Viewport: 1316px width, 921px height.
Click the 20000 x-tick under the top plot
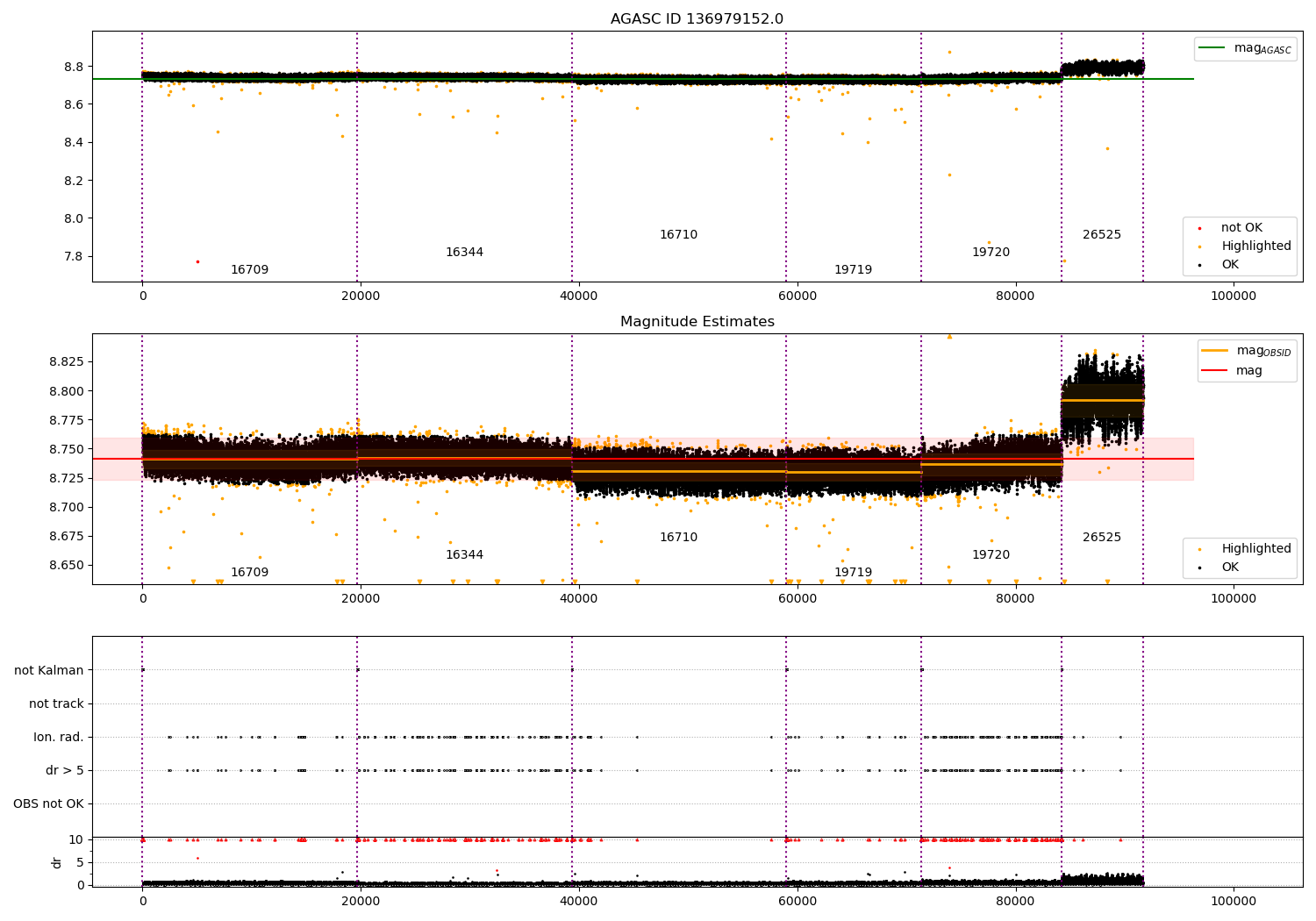[361, 296]
